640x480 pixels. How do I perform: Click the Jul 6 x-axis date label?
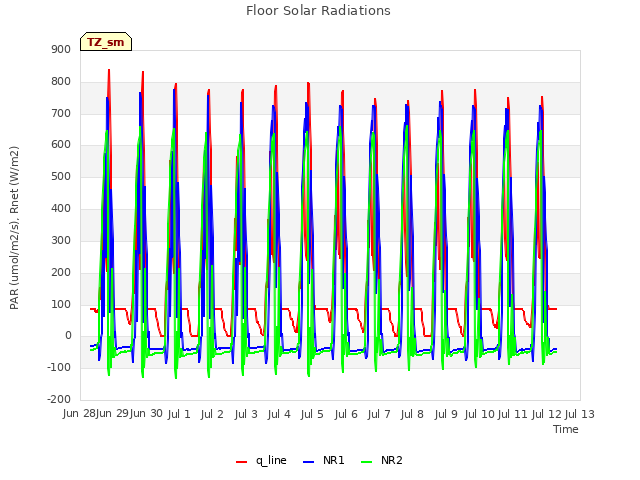pyautogui.click(x=346, y=414)
